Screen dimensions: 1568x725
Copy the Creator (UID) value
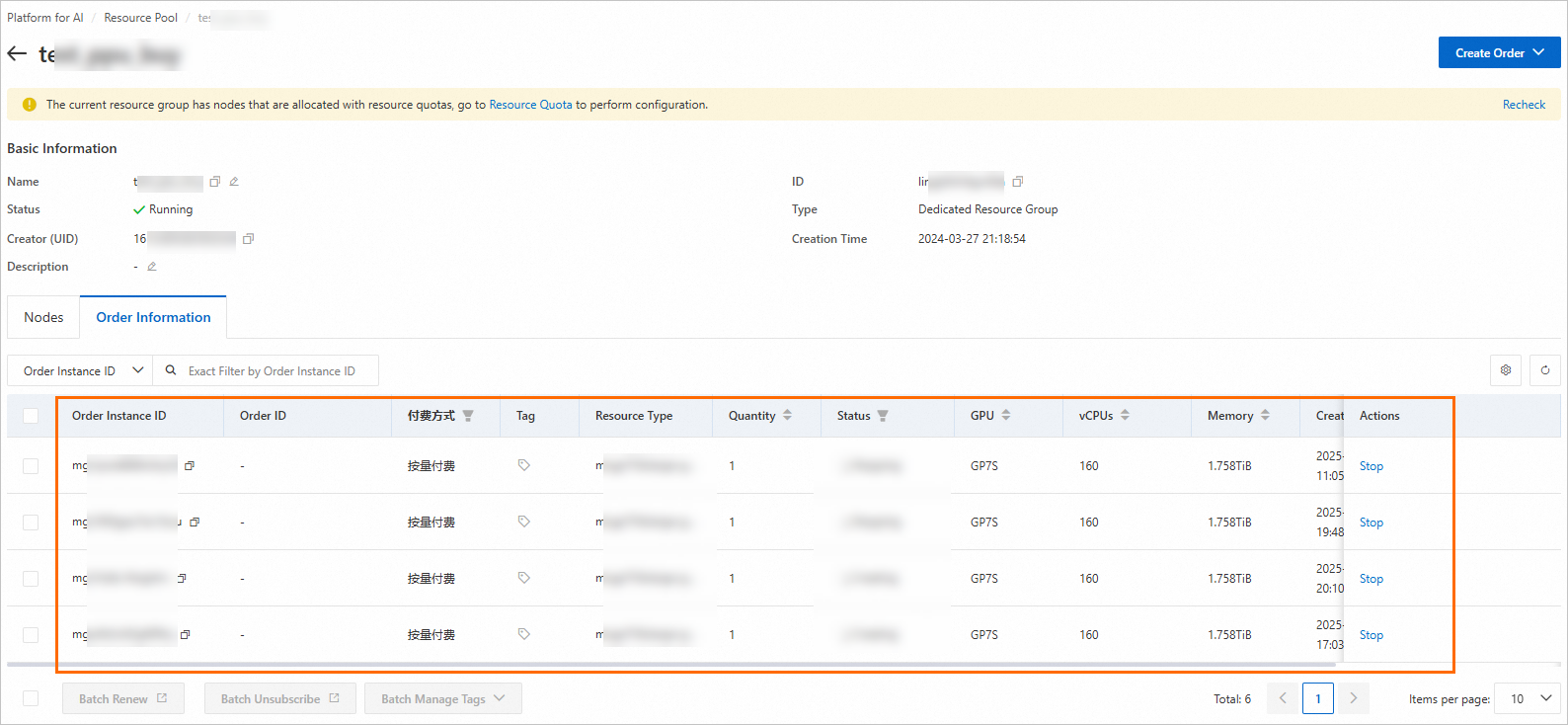(x=248, y=239)
